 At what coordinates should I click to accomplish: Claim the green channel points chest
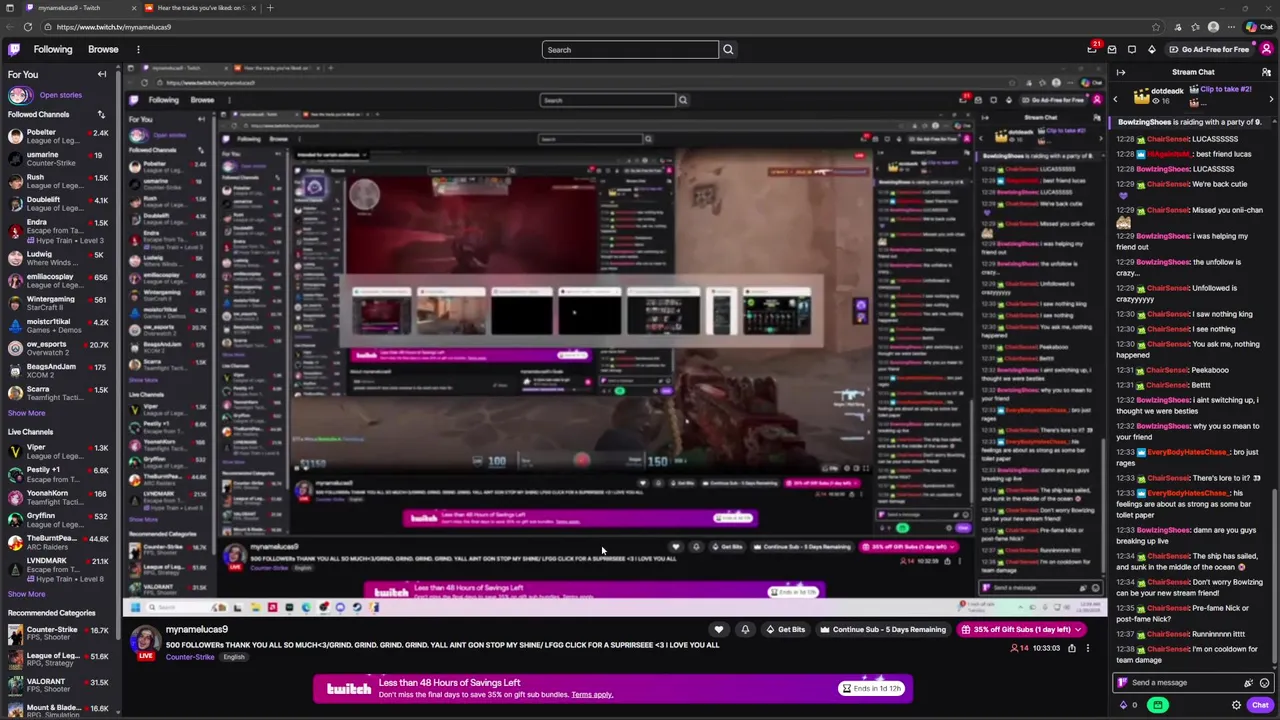1158,705
